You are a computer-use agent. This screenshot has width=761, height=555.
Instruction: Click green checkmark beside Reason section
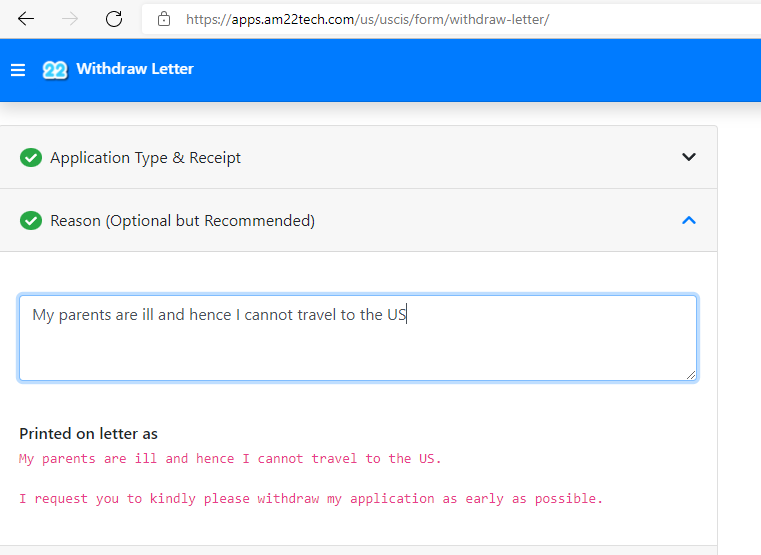(31, 220)
